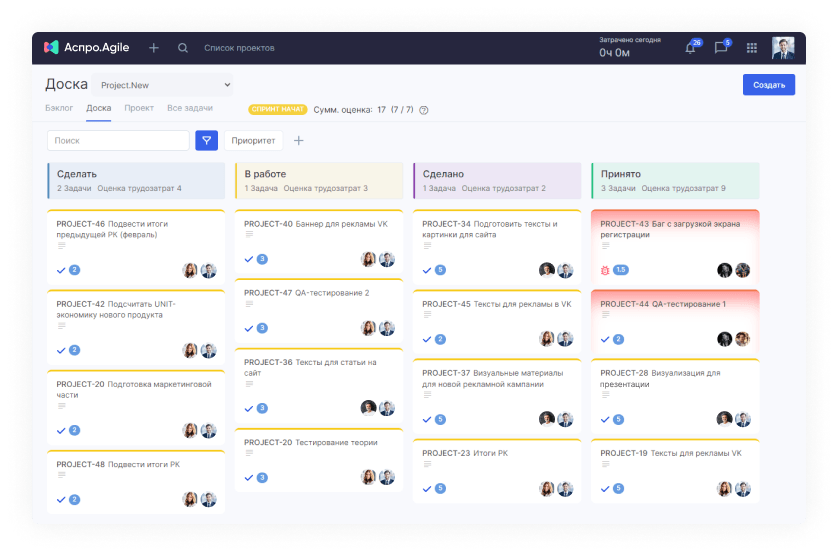838x556 pixels.
Task: Click description icon on PROJECT-20 Тестирование теории
Action: pos(250,453)
